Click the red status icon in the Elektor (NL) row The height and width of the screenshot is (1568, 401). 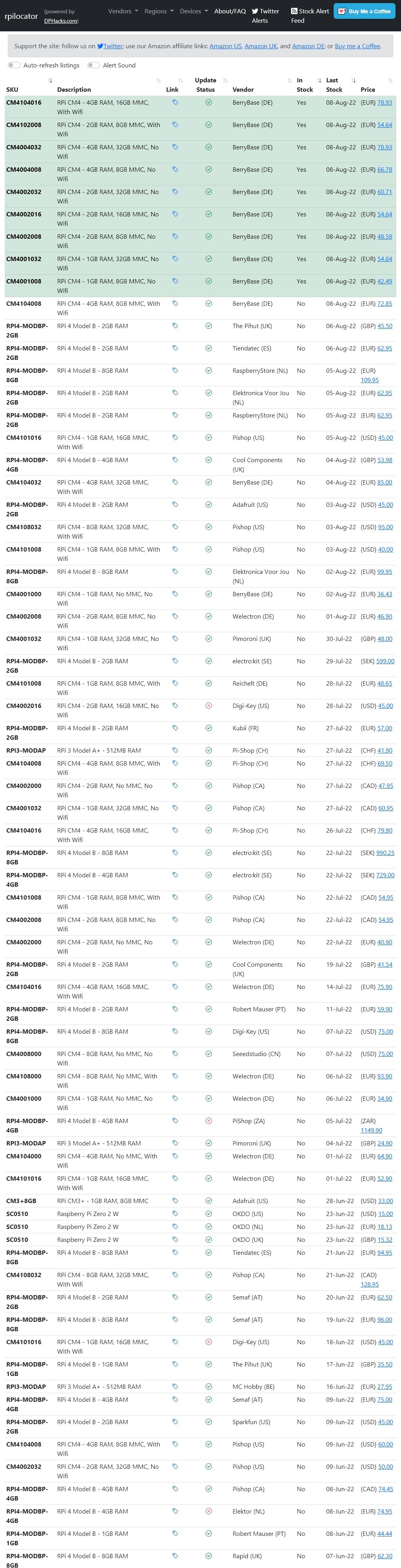point(209,1511)
